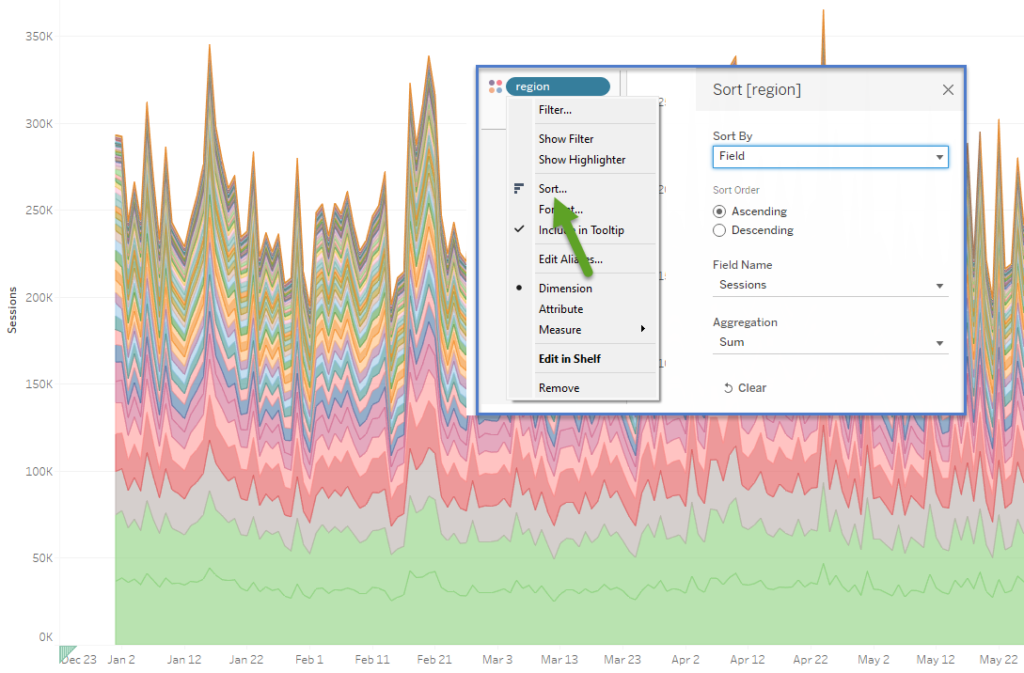Click the bullet indicator next to Dimension
The height and width of the screenshot is (673, 1024).
click(519, 288)
